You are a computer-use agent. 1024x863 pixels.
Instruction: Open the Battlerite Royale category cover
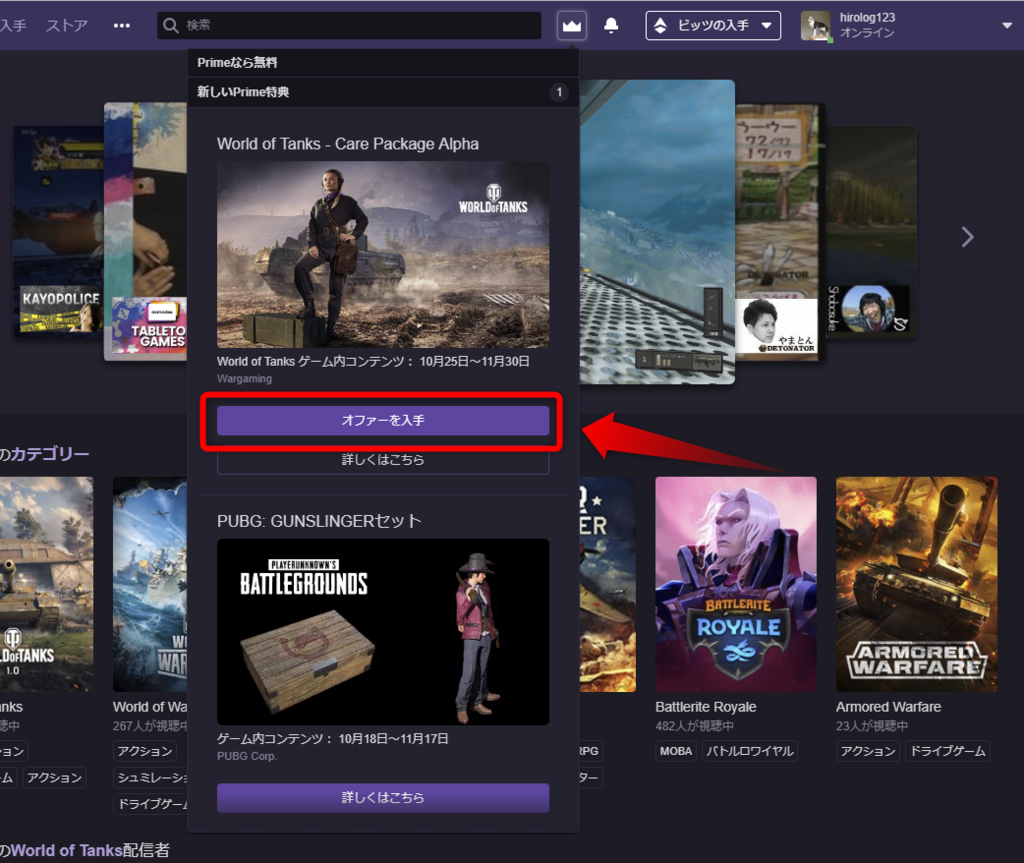[736, 584]
